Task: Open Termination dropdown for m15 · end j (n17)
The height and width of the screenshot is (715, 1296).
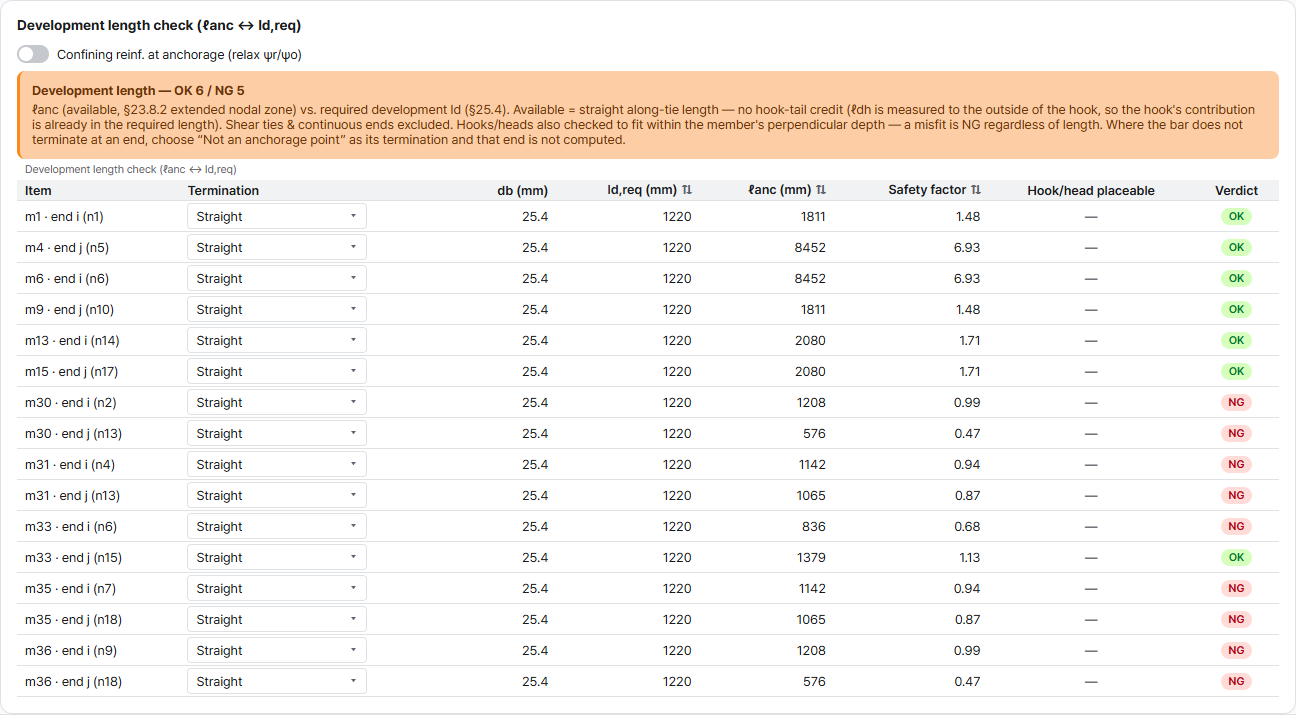Action: (x=277, y=371)
